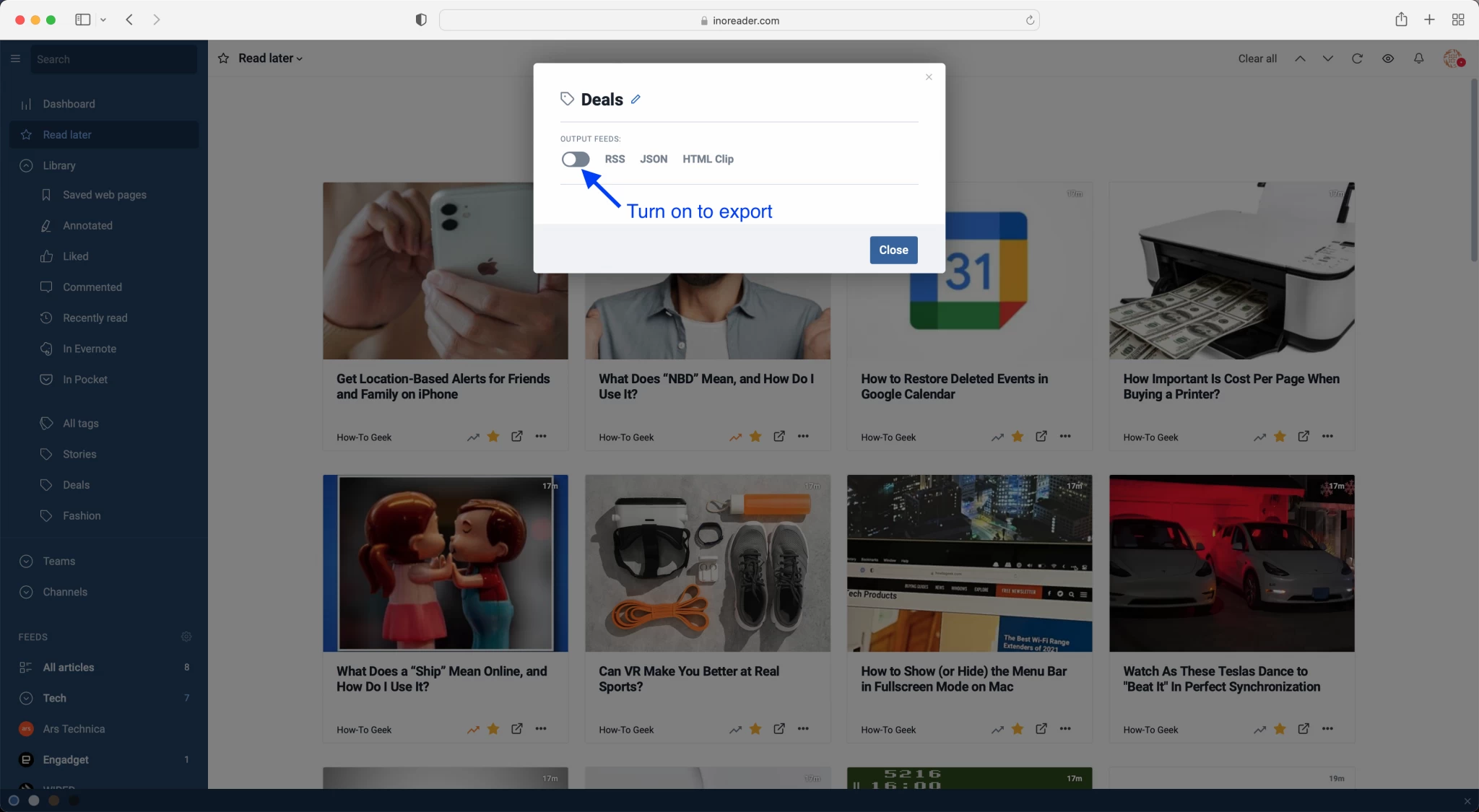The width and height of the screenshot is (1479, 812).
Task: Select the HTML Clip option
Action: pyautogui.click(x=708, y=159)
